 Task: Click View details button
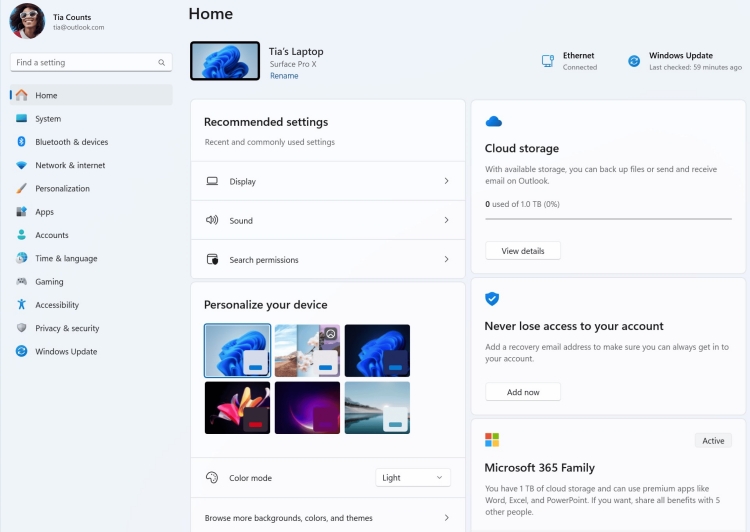pos(523,251)
